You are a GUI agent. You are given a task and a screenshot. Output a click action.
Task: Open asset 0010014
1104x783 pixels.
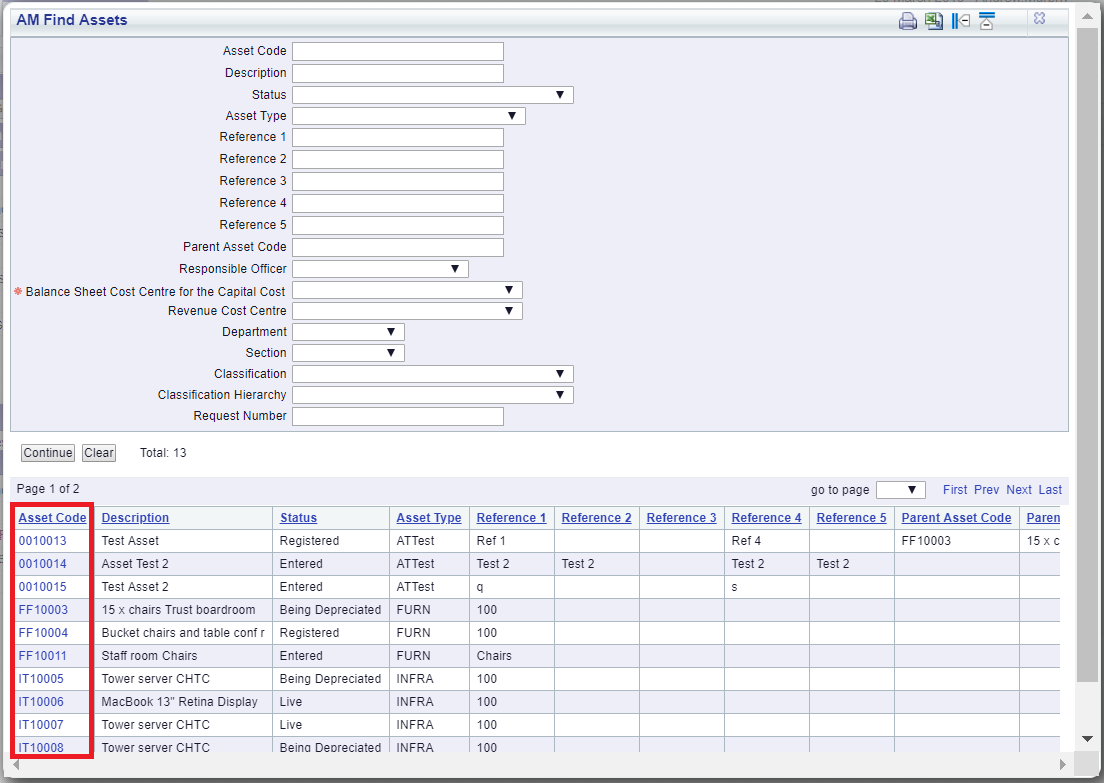pos(42,564)
